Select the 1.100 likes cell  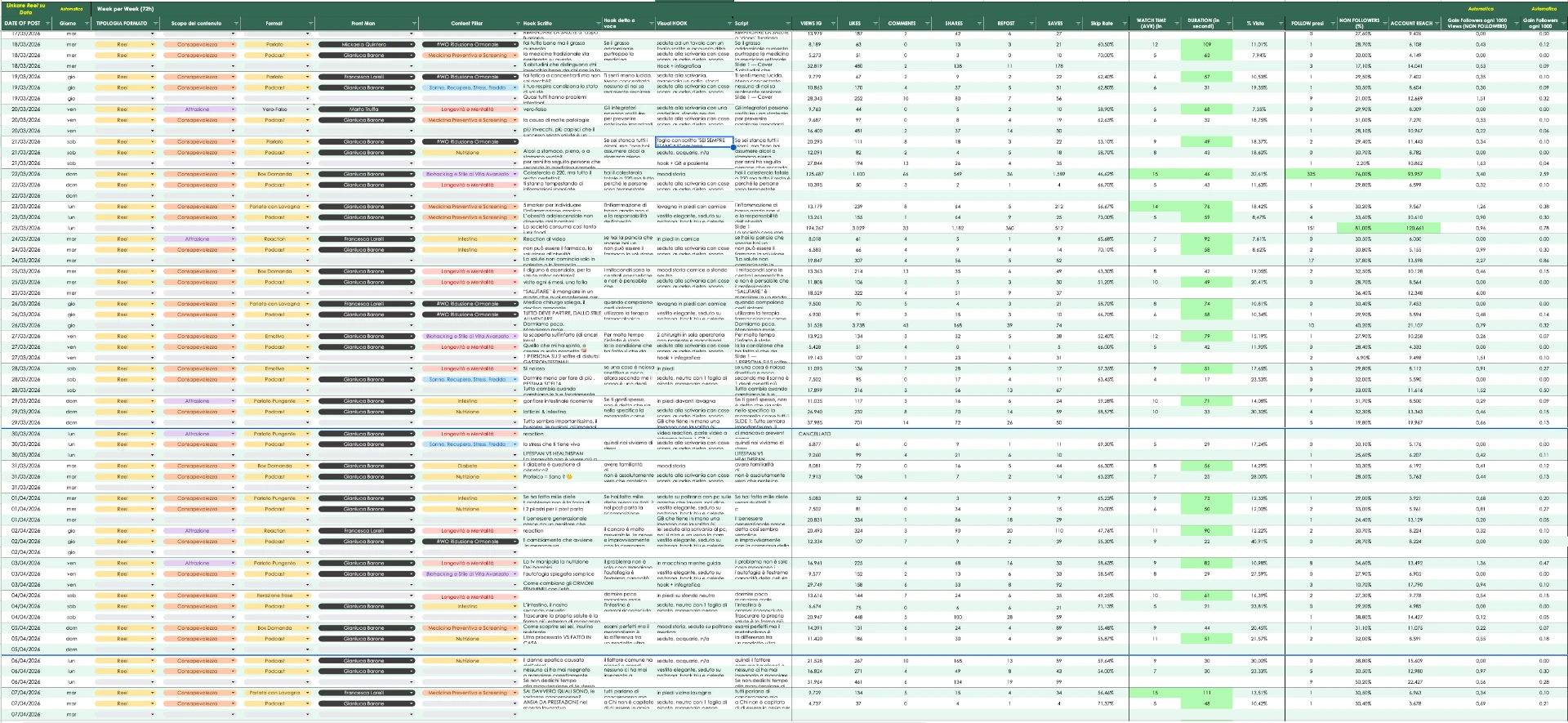click(x=858, y=174)
